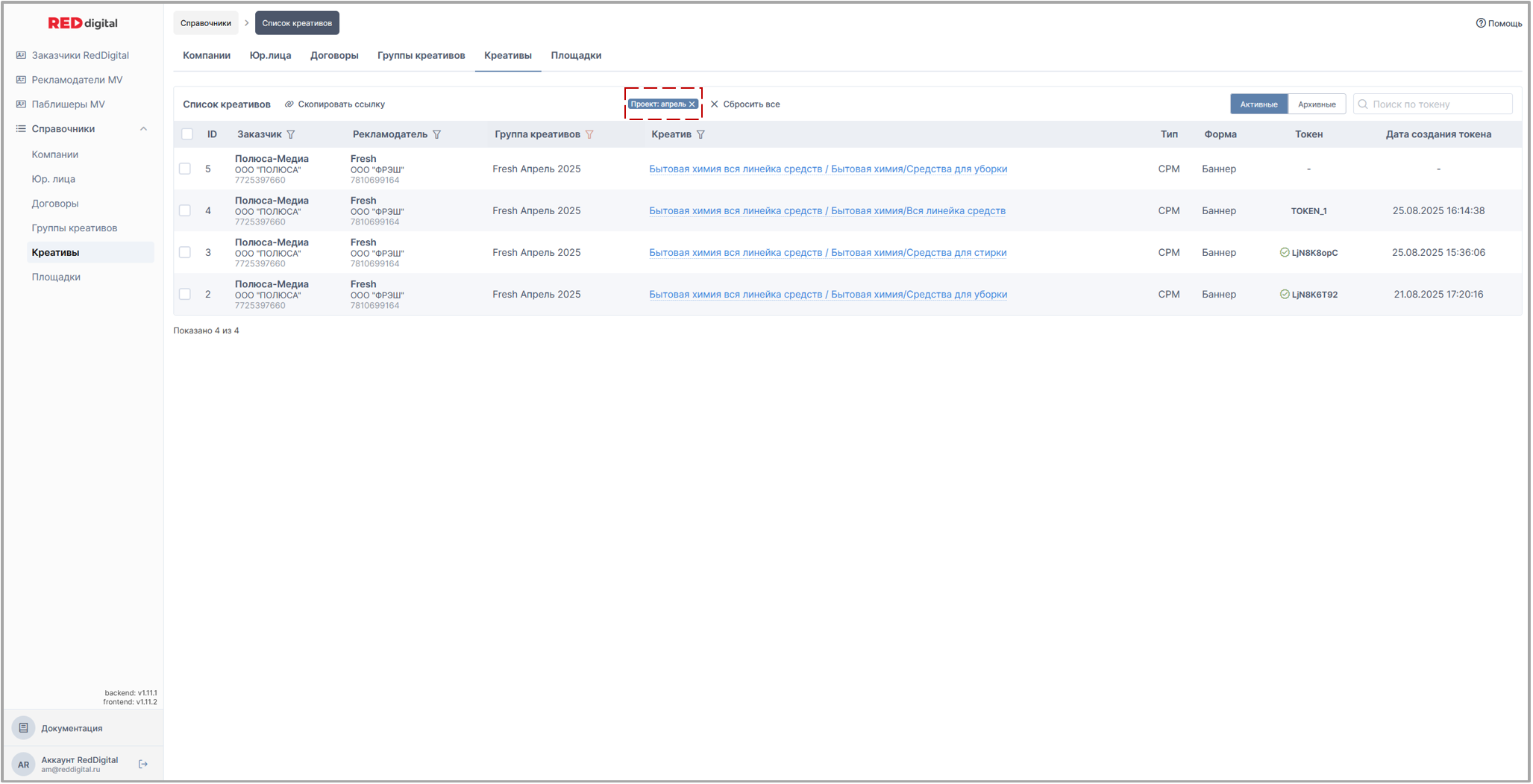1533x784 pixels.
Task: Open Заказчики RedDigital in sidebar
Action: 80,55
